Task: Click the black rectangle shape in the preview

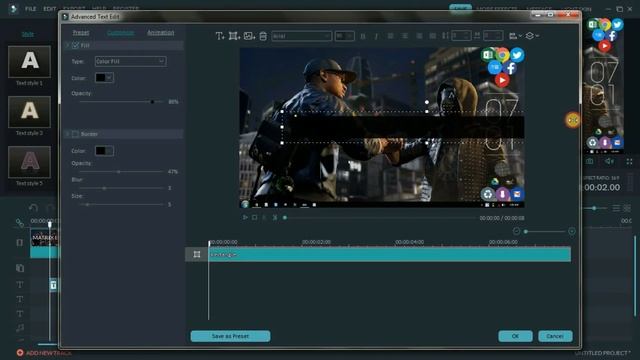Action: (x=404, y=127)
